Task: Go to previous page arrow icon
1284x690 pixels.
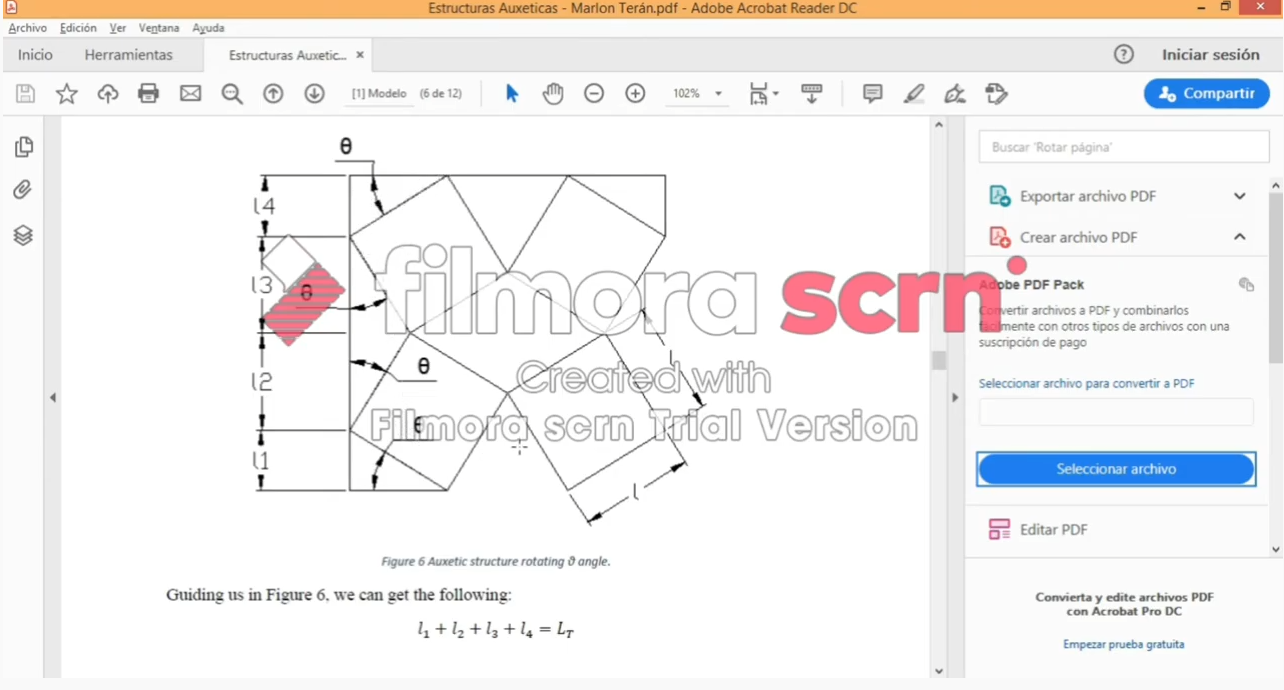Action: click(x=273, y=94)
